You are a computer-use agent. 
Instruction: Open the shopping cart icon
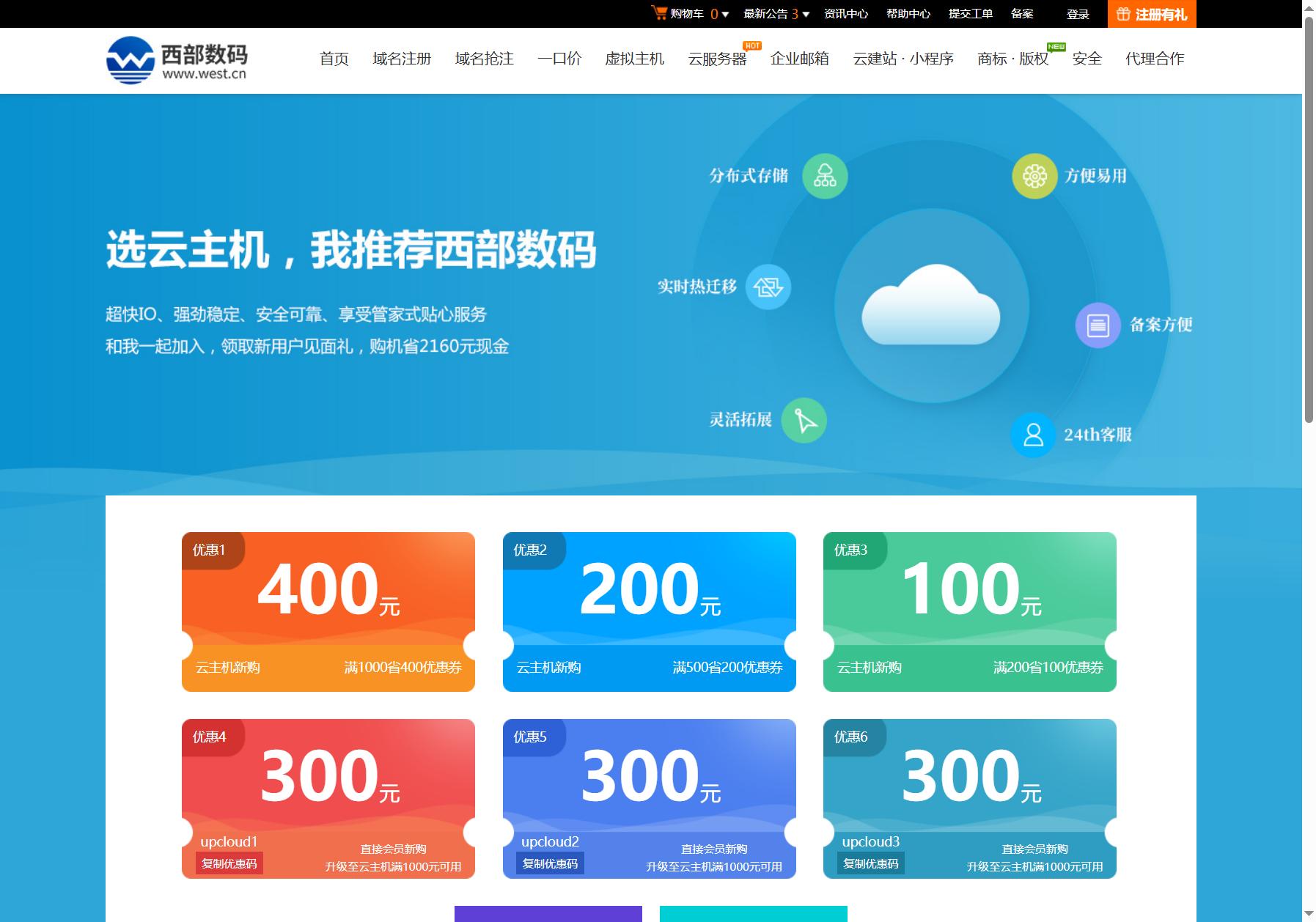pyautogui.click(x=659, y=13)
